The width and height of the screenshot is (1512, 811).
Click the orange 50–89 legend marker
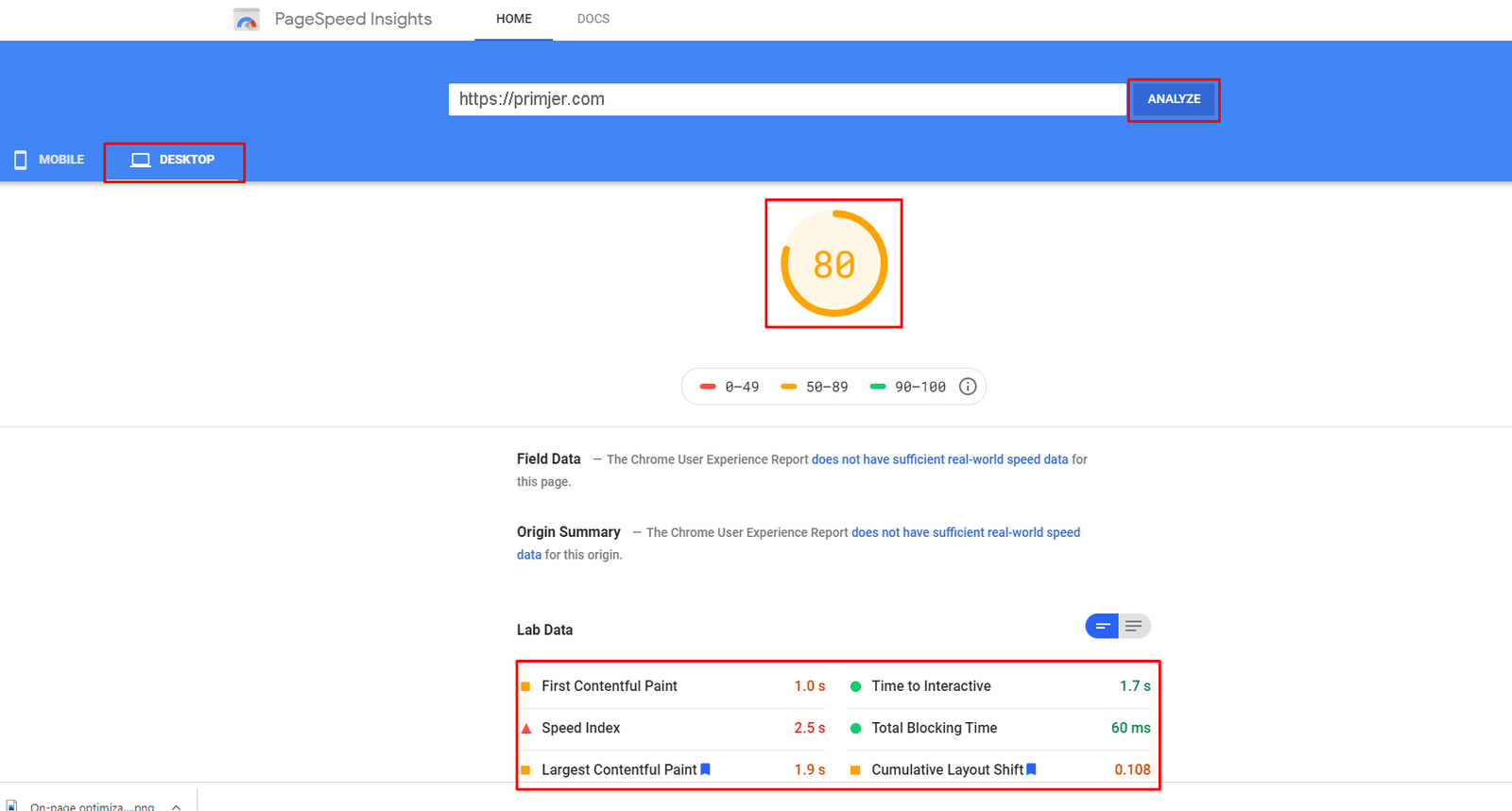pyautogui.click(x=789, y=387)
